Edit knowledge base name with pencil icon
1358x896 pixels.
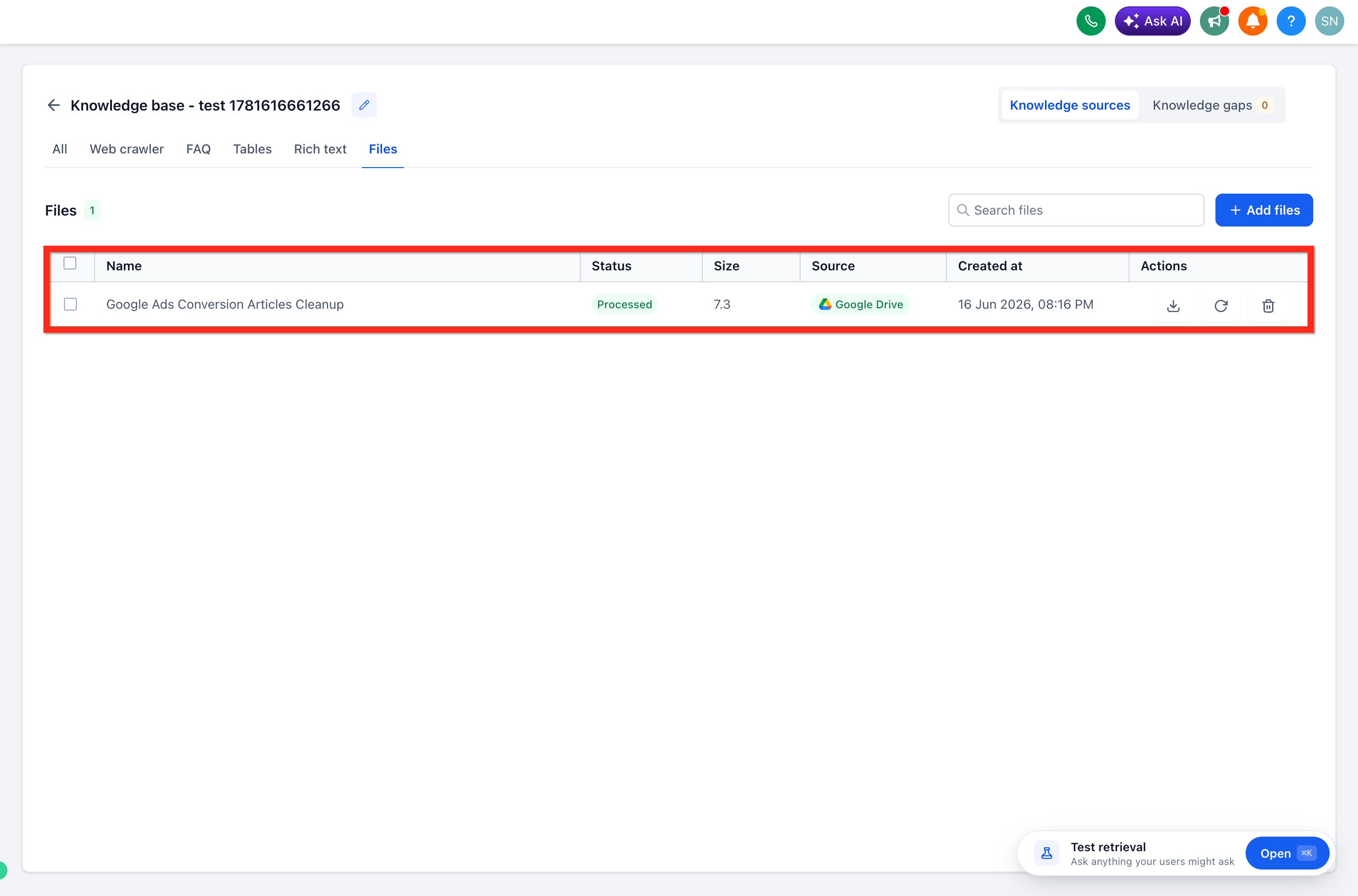coord(364,105)
